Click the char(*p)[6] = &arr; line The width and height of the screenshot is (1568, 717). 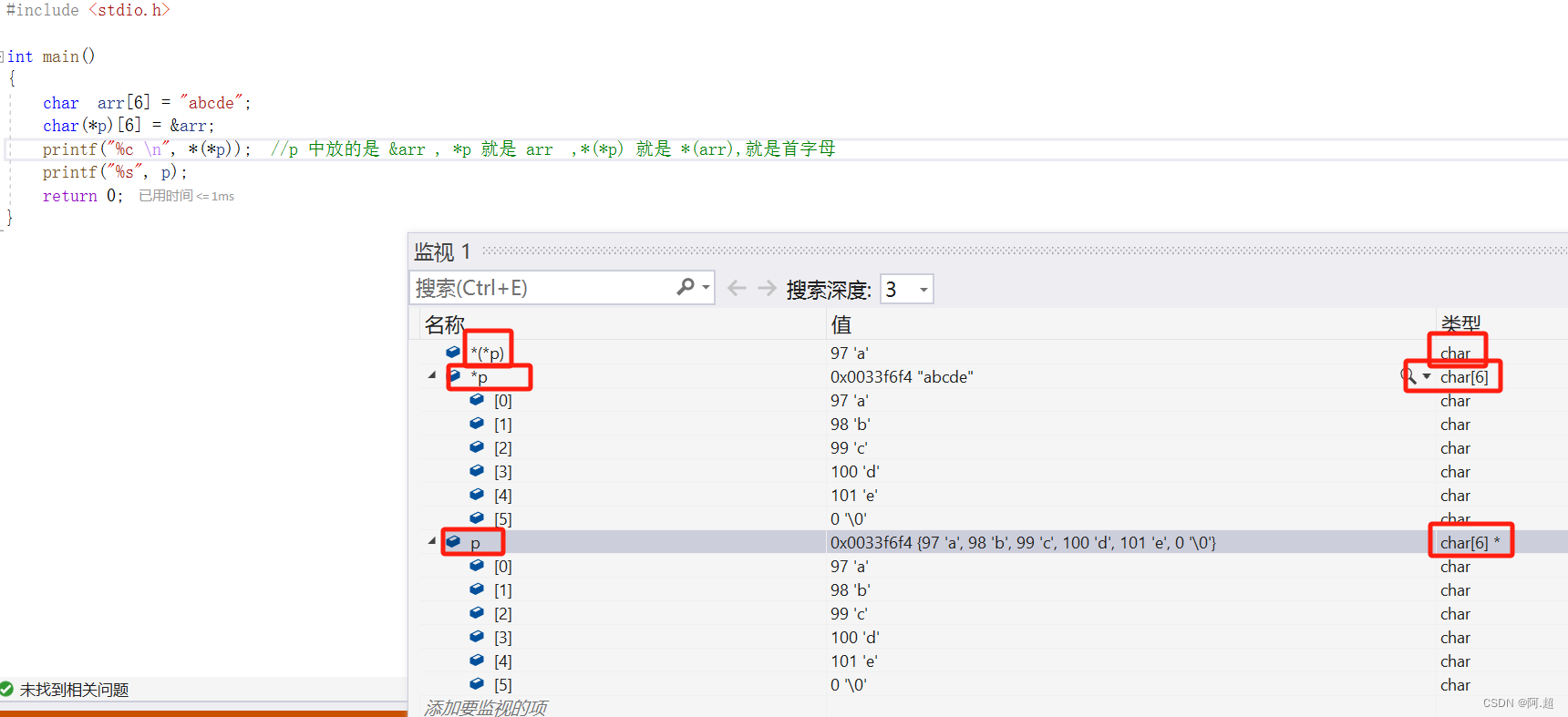coord(129,125)
